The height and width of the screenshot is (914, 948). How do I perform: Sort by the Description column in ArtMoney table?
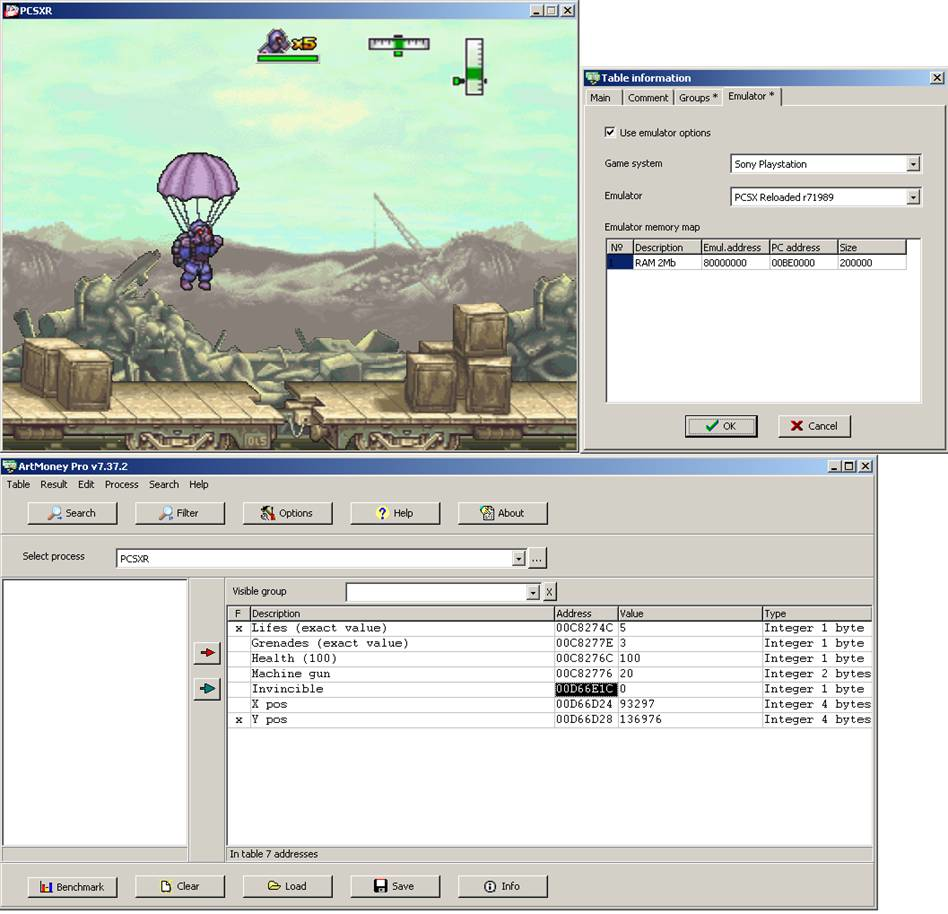[402, 614]
